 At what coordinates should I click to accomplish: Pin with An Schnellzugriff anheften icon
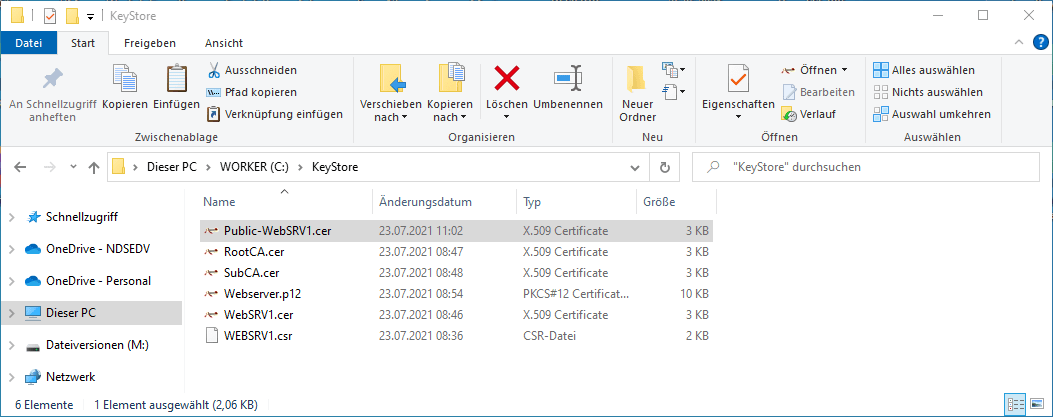pyautogui.click(x=51, y=78)
